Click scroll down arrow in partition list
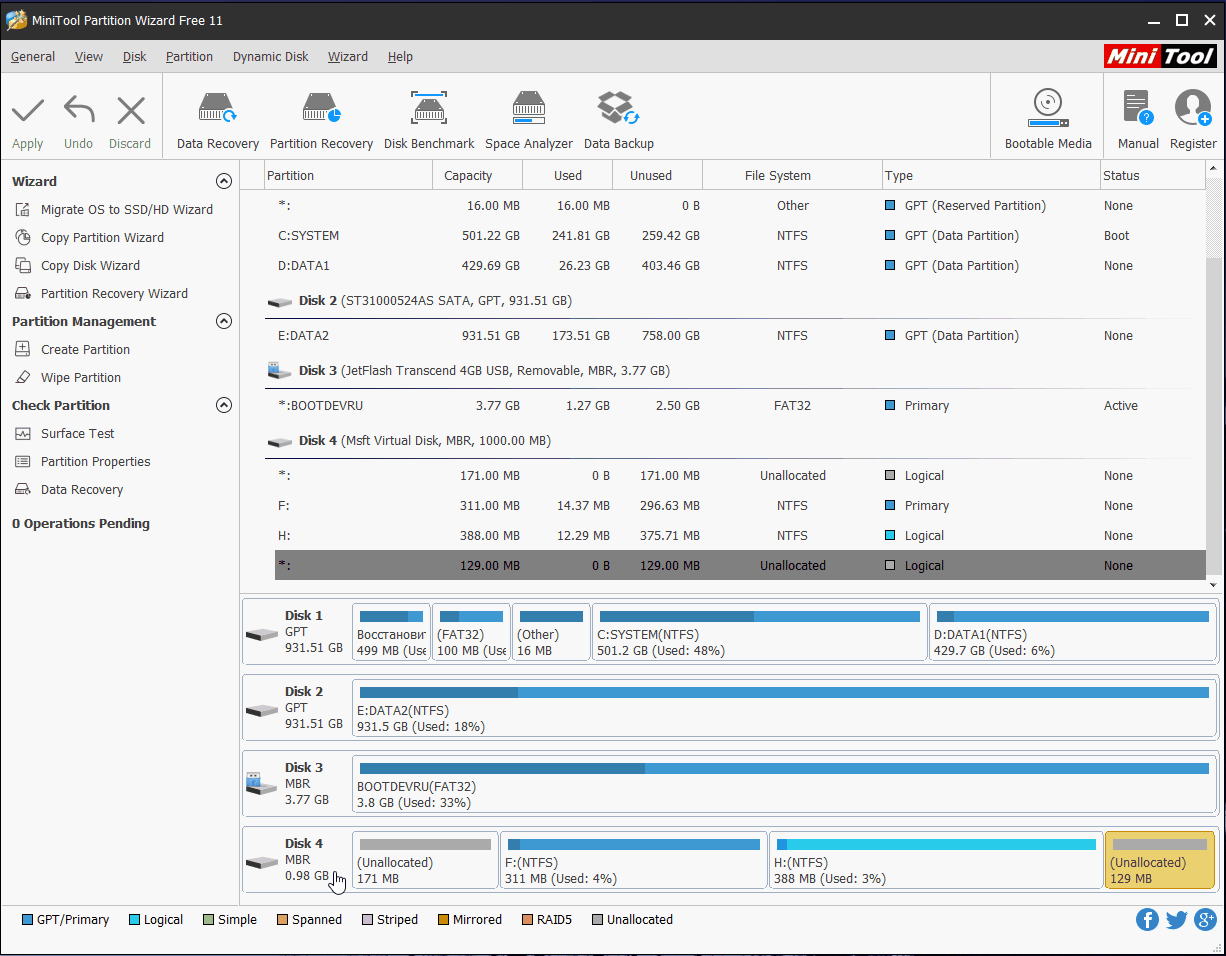 click(1214, 585)
